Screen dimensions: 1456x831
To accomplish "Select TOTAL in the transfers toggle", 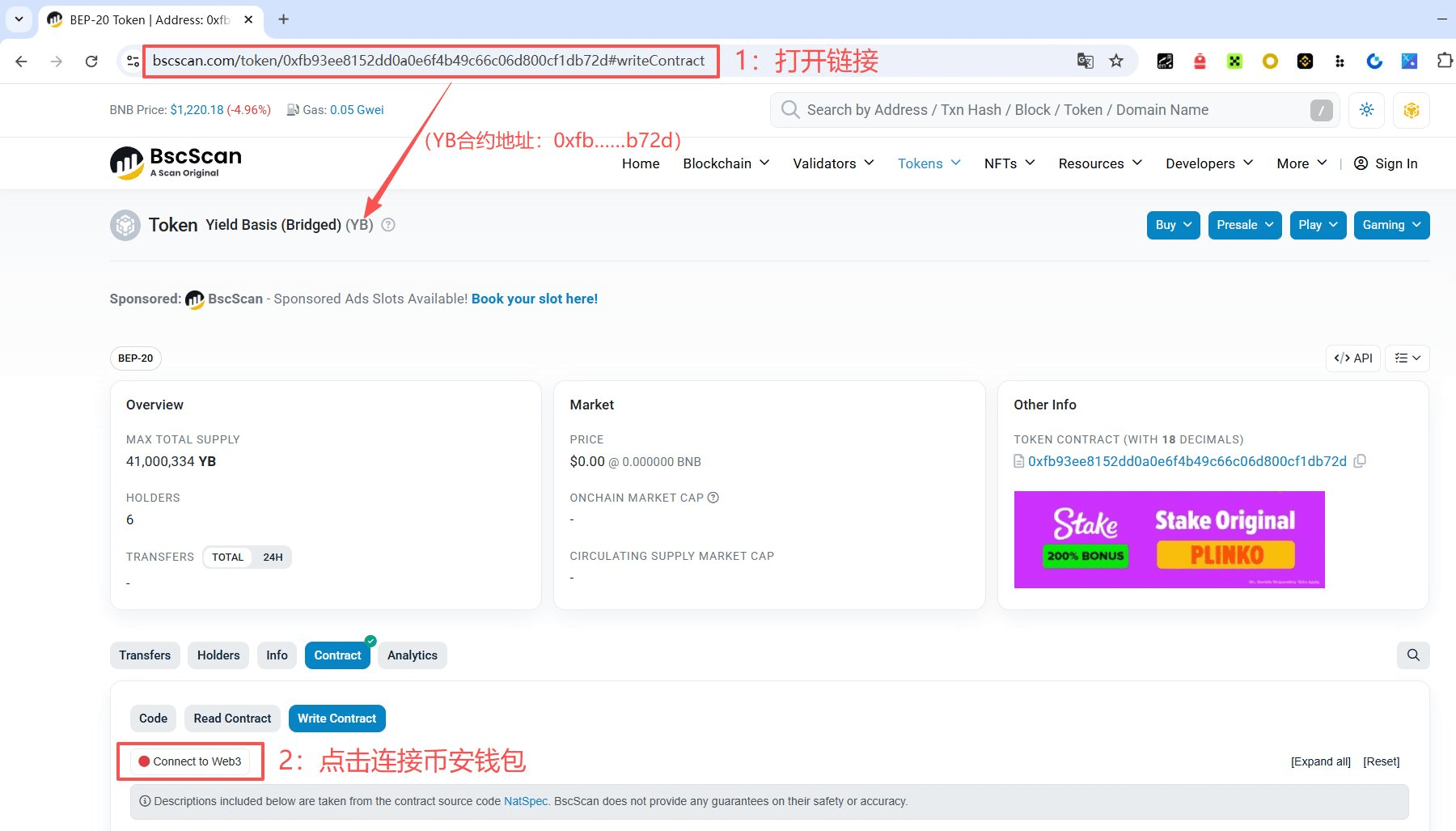I will coord(227,558).
